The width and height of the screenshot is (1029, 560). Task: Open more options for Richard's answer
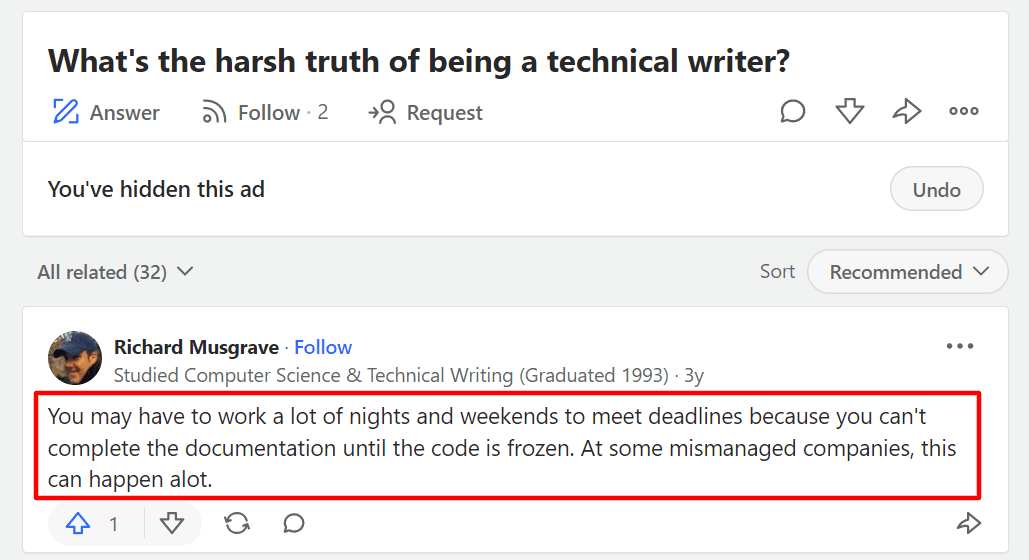[x=959, y=347]
